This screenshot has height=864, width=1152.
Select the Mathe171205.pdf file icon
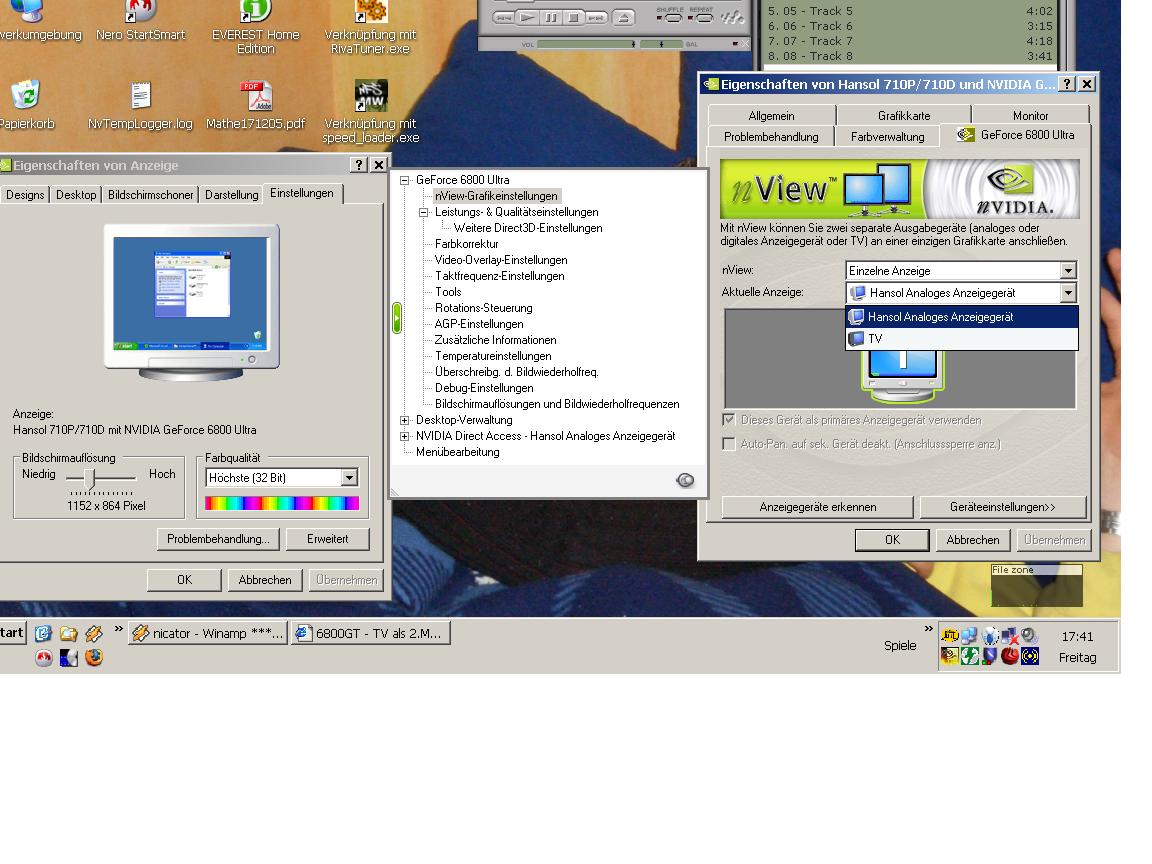click(255, 105)
